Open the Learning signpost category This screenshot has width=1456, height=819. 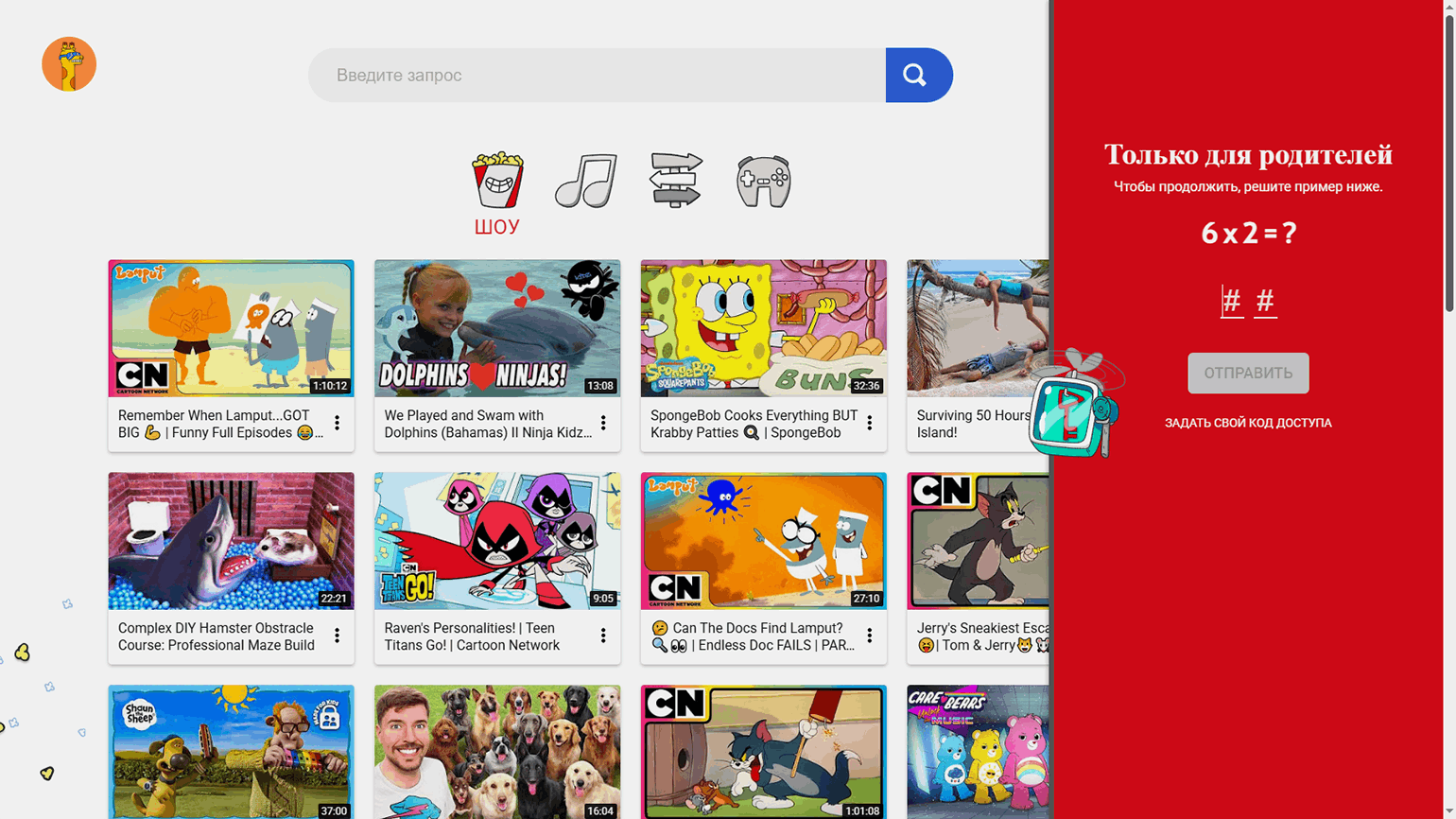(676, 180)
